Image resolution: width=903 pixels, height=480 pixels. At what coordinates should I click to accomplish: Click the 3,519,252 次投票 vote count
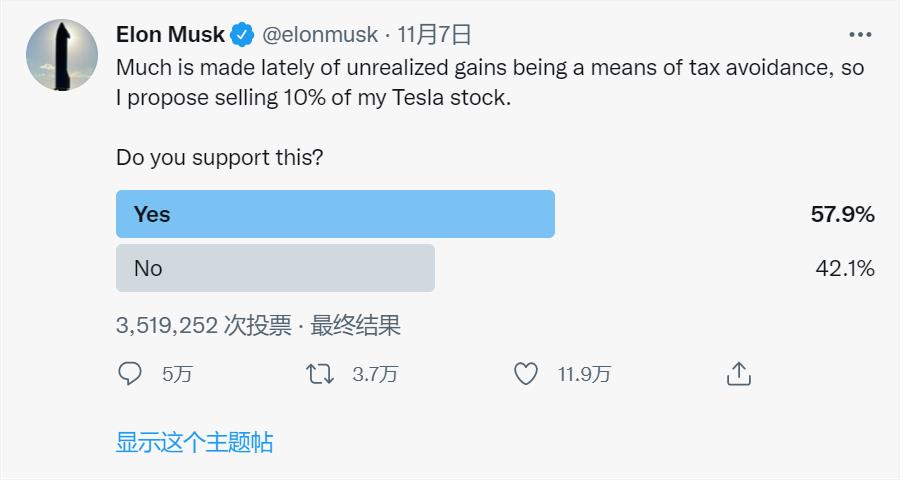pos(204,325)
